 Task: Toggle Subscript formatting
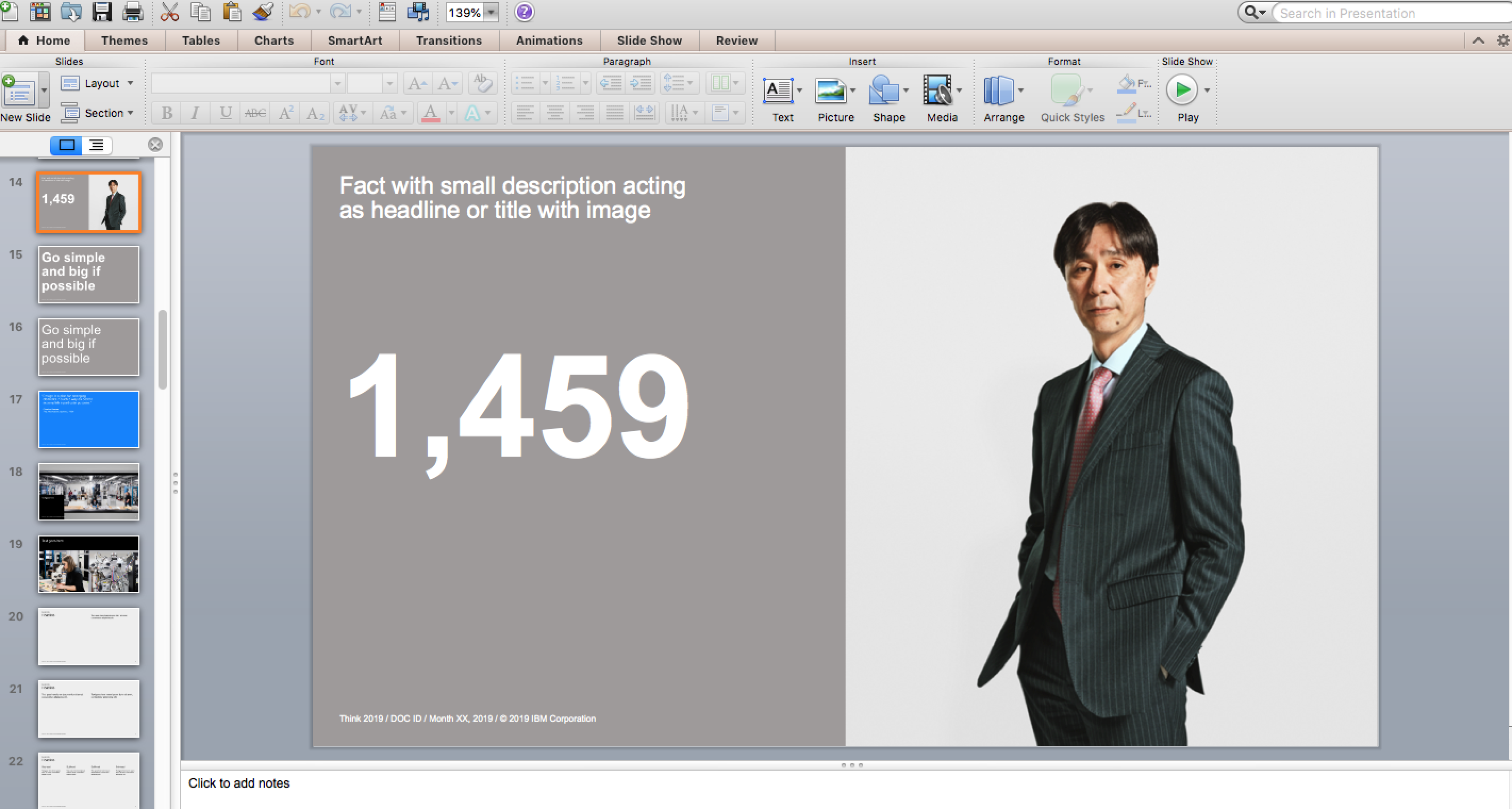[315, 113]
